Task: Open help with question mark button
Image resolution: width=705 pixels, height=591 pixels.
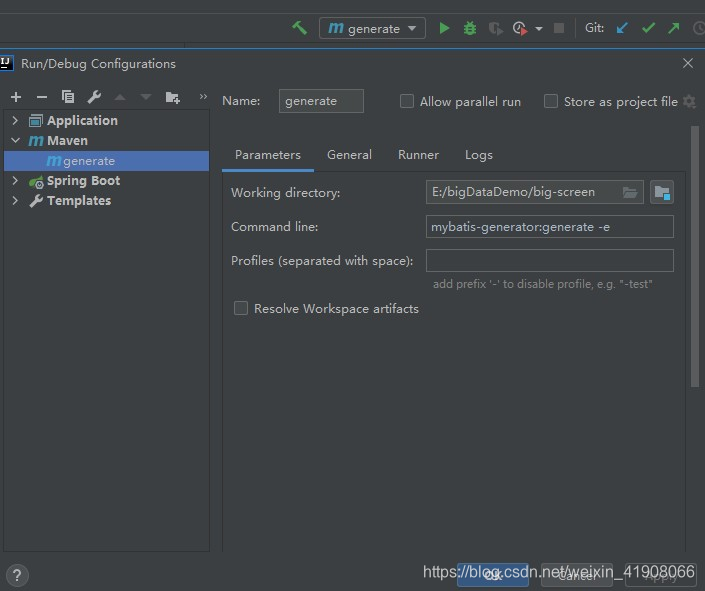Action: point(17,575)
